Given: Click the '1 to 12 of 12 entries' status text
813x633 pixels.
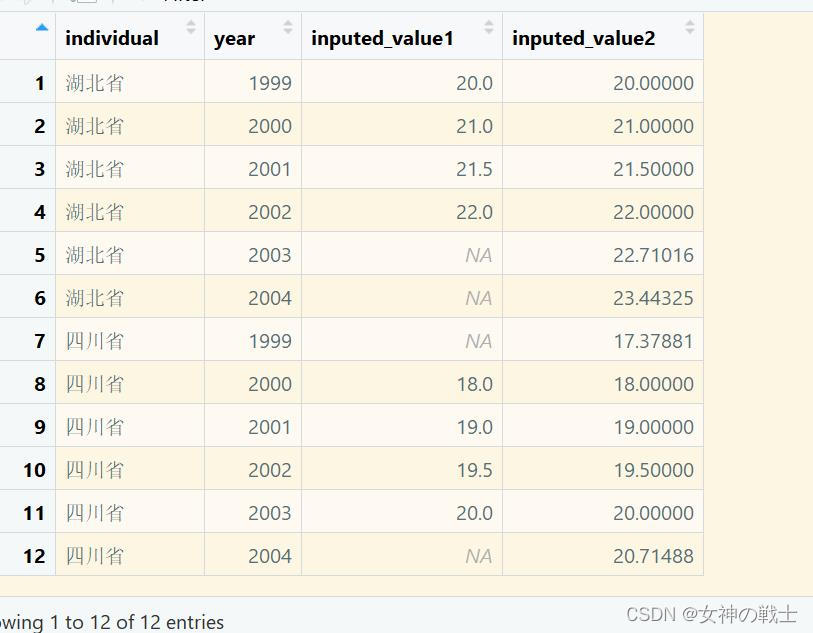Looking at the screenshot, I should (x=137, y=622).
